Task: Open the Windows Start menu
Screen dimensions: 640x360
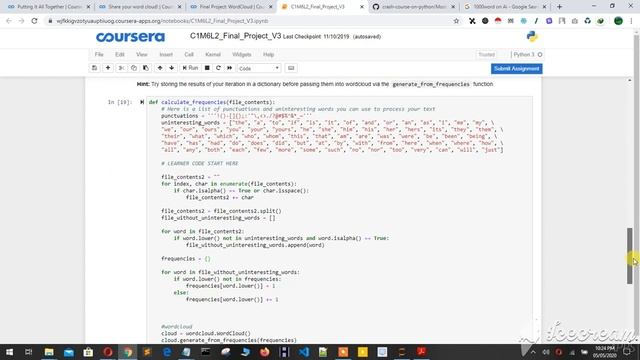Action: [x=9, y=352]
